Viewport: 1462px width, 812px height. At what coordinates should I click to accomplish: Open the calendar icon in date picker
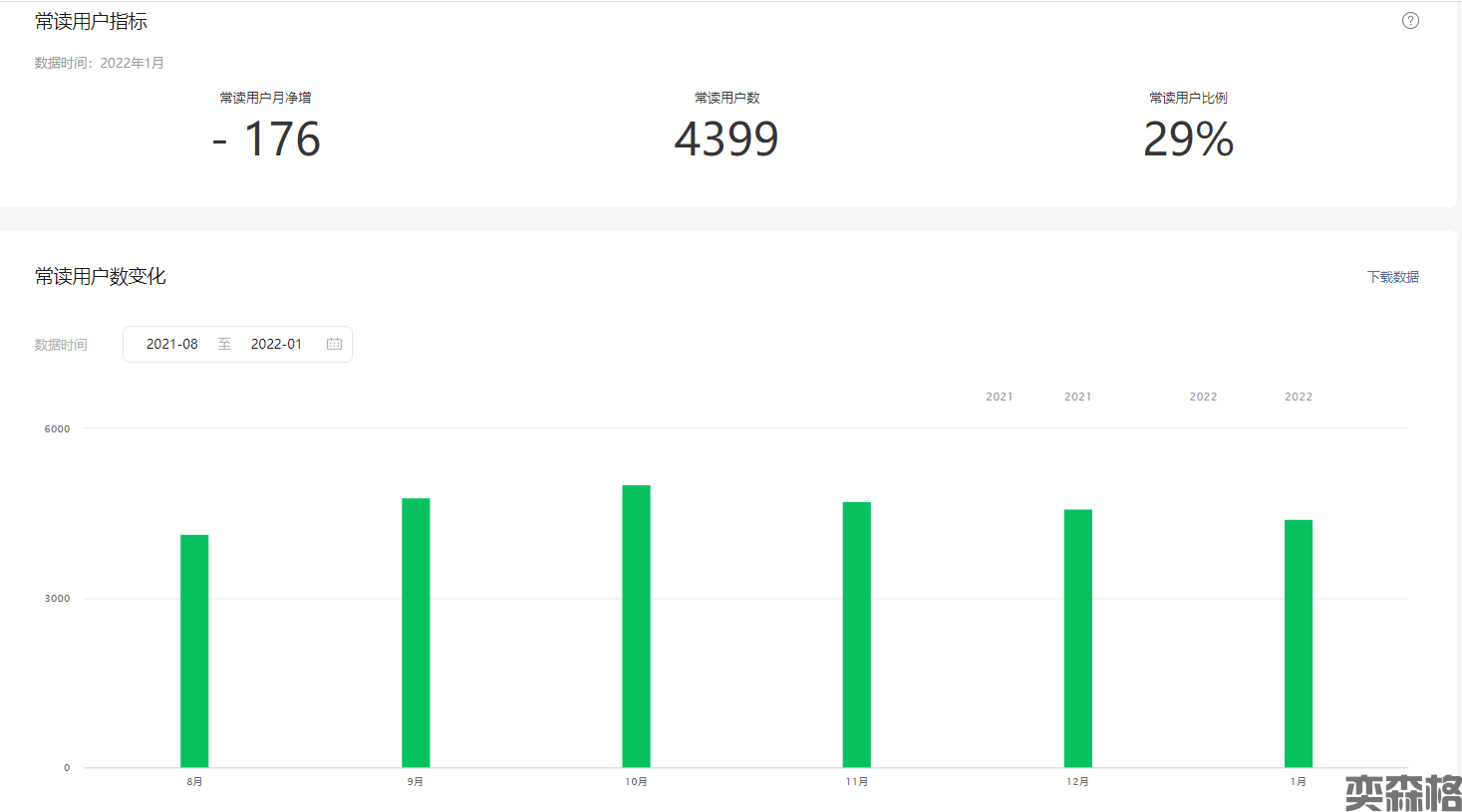pyautogui.click(x=334, y=344)
